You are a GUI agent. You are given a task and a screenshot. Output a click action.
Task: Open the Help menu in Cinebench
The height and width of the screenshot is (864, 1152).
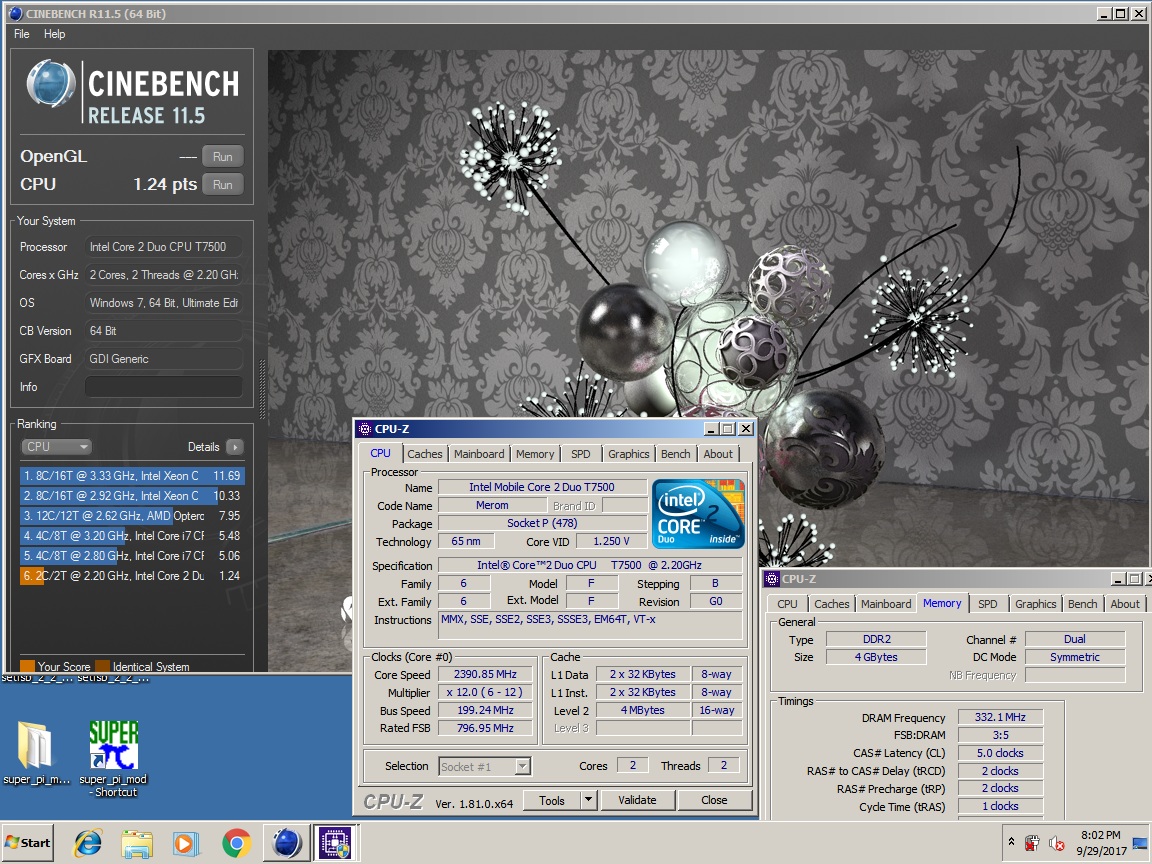pos(54,34)
